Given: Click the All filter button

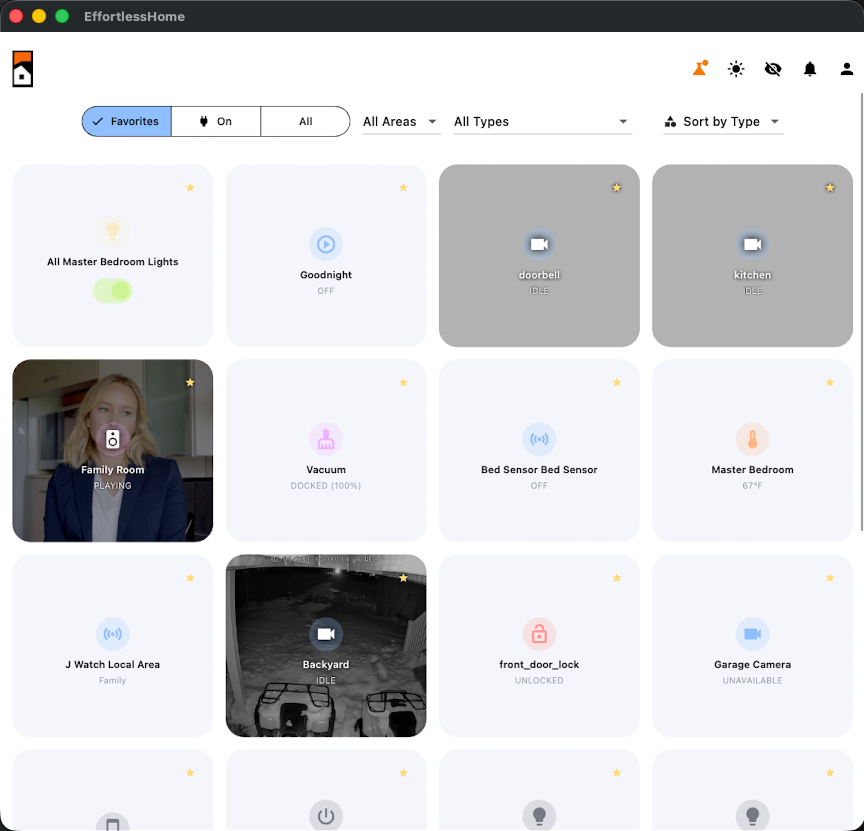Looking at the screenshot, I should (305, 121).
